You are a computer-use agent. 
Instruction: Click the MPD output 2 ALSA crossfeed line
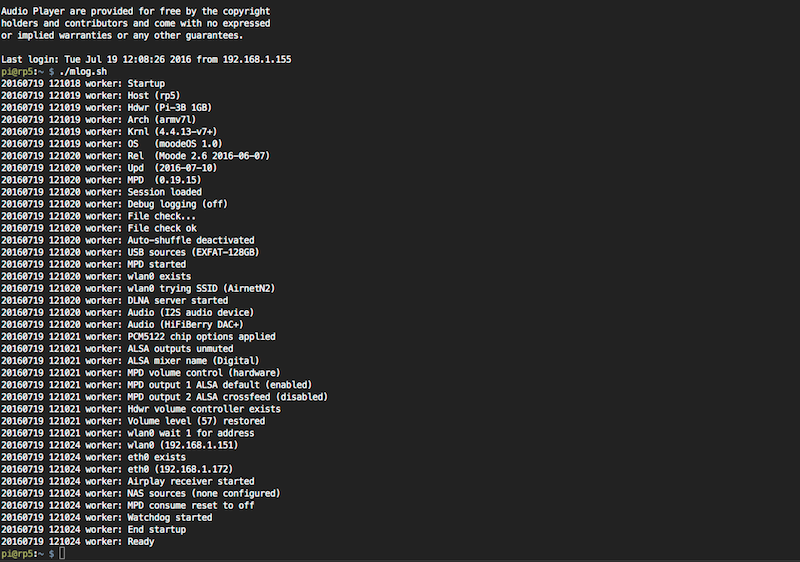pos(164,397)
